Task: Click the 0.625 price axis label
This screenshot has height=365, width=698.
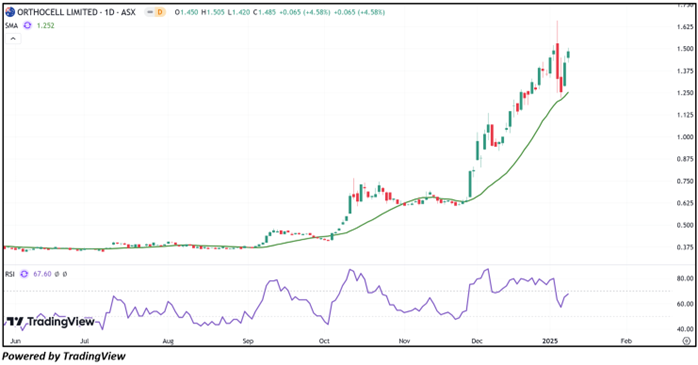Action: pos(684,203)
